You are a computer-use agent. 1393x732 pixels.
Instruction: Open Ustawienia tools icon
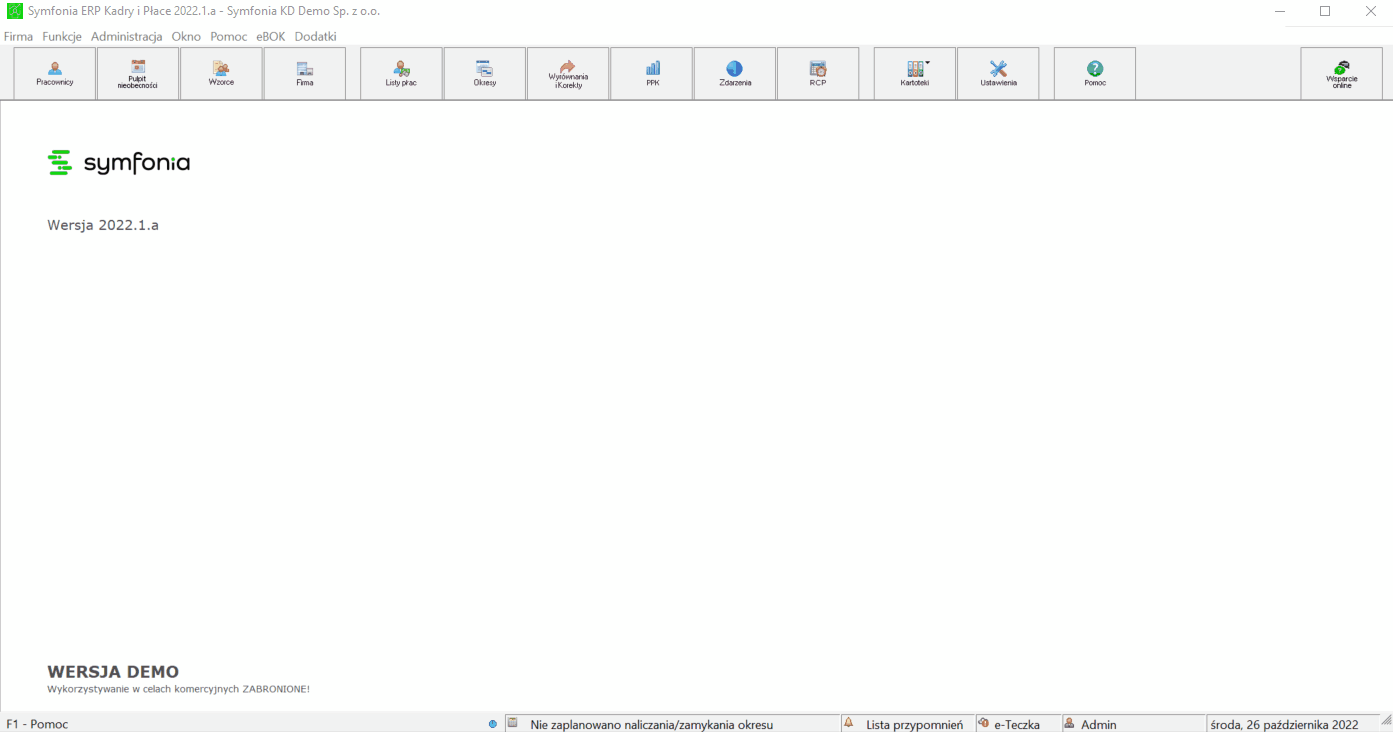pyautogui.click(x=998, y=73)
